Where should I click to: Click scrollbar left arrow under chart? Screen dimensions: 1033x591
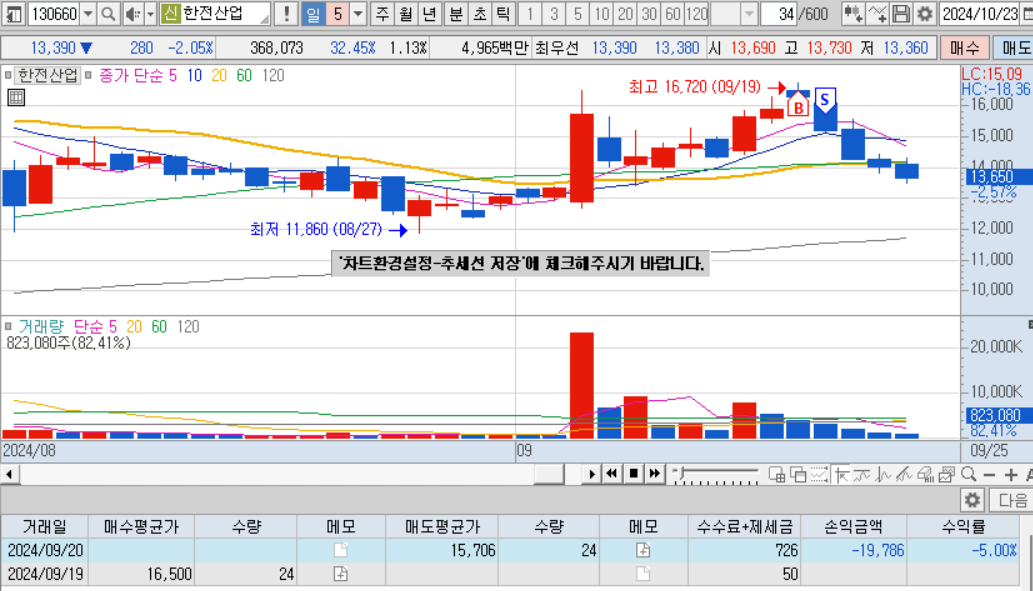(9, 474)
